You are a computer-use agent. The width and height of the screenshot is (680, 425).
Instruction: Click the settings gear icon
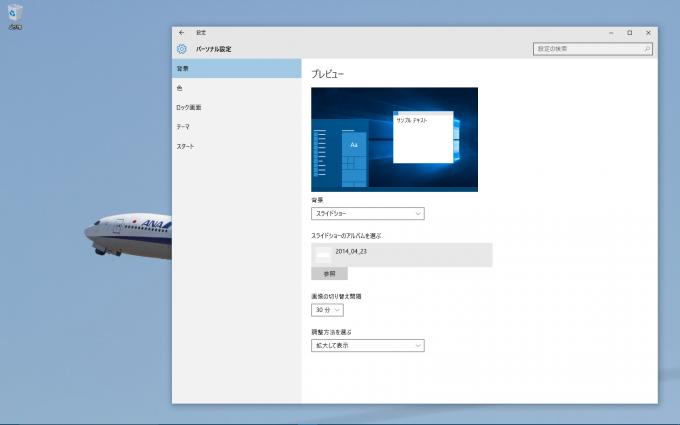point(182,49)
